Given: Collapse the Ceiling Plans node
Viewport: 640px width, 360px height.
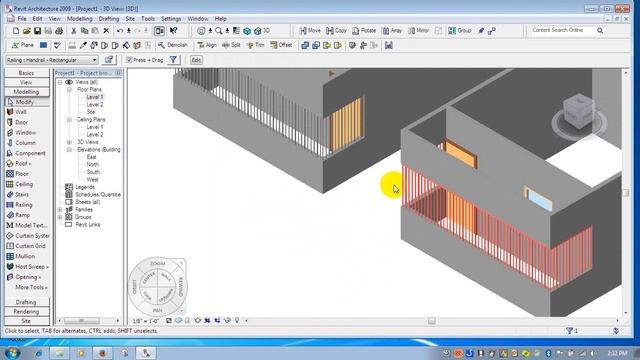Looking at the screenshot, I should (x=69, y=120).
